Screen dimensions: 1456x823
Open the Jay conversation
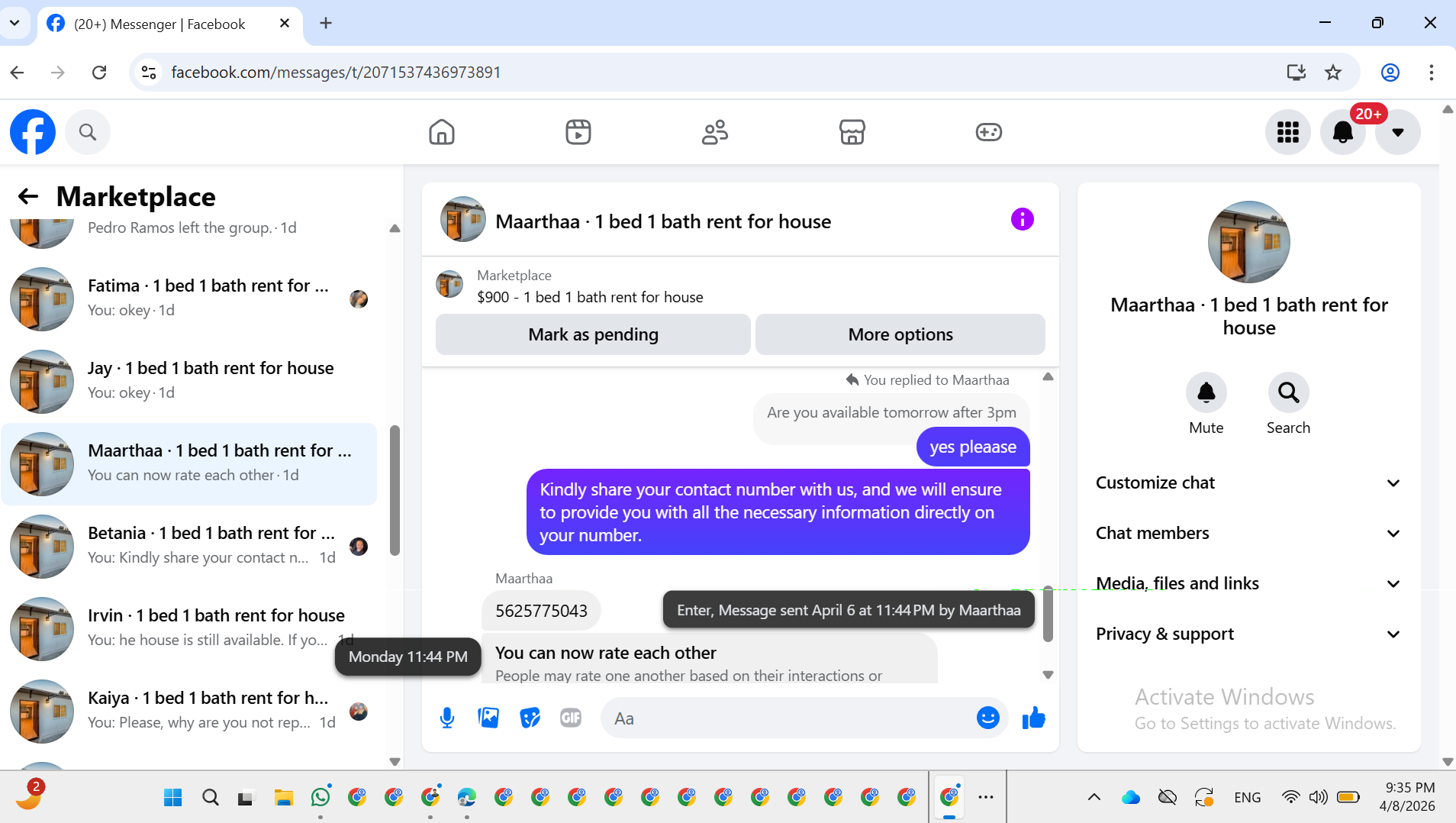tap(189, 381)
